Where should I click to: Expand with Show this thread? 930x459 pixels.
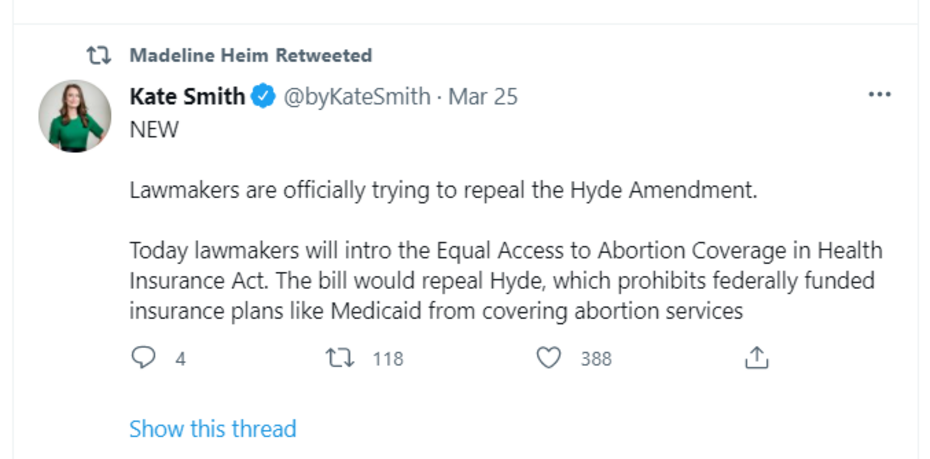click(213, 429)
